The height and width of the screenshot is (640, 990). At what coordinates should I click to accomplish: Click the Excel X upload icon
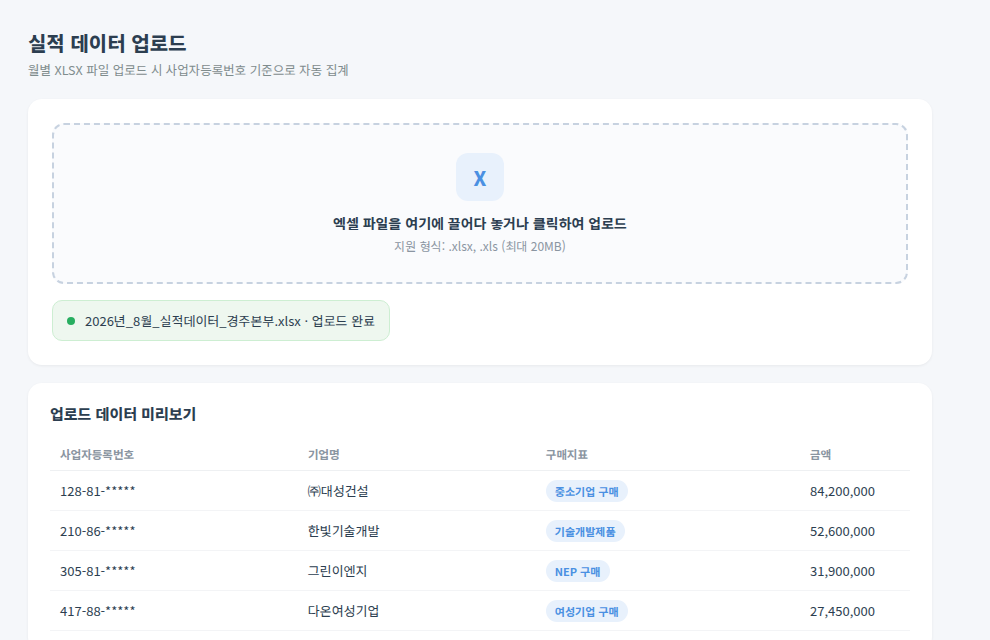pyautogui.click(x=480, y=177)
